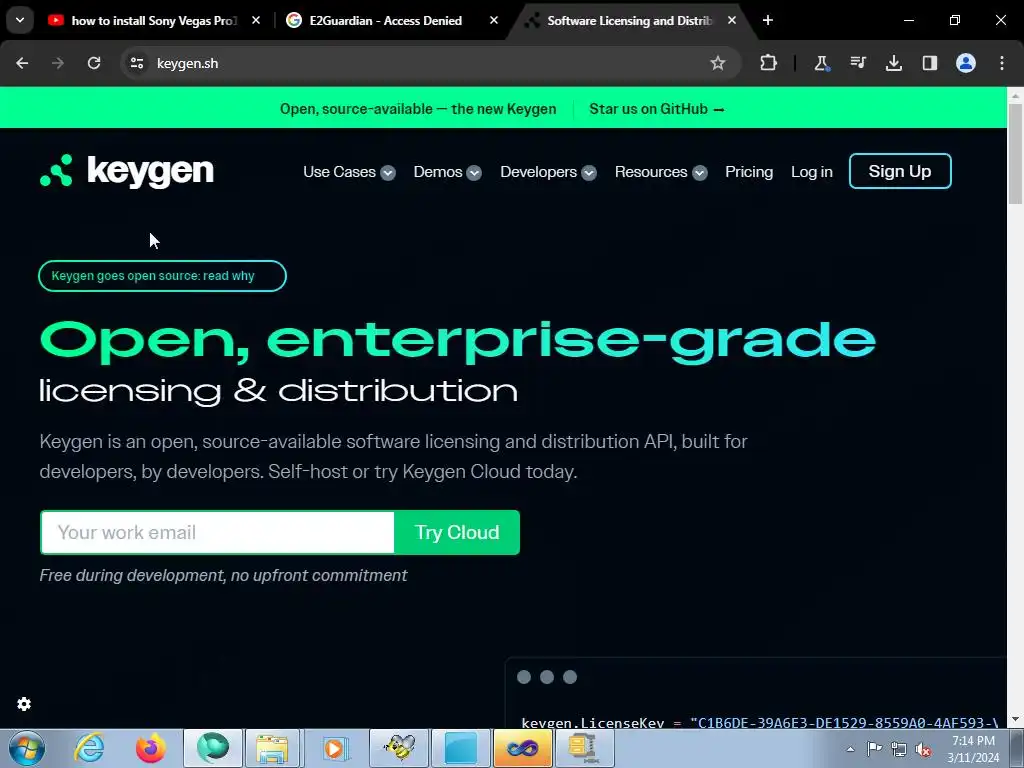The image size is (1024, 768).
Task: Click the Keygen logo
Action: click(127, 171)
